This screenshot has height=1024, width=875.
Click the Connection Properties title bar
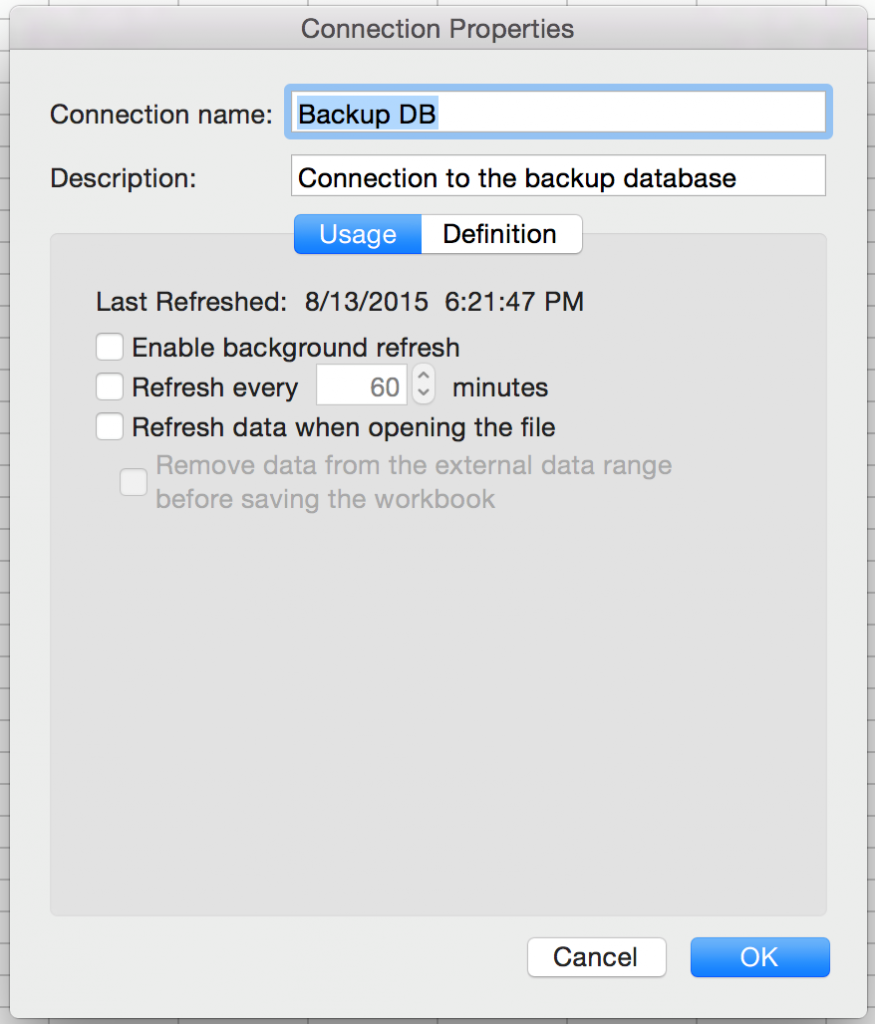(x=437, y=29)
